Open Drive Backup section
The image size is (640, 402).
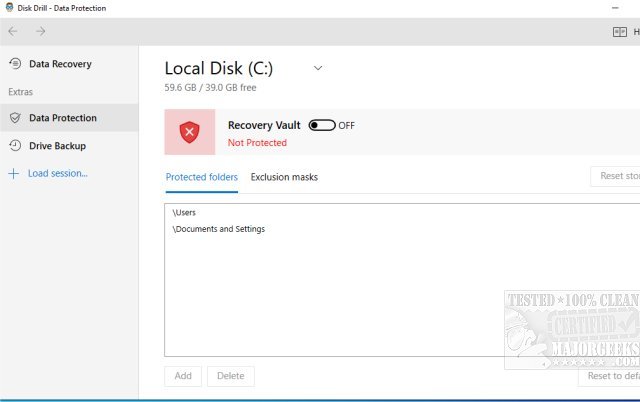click(x=58, y=146)
